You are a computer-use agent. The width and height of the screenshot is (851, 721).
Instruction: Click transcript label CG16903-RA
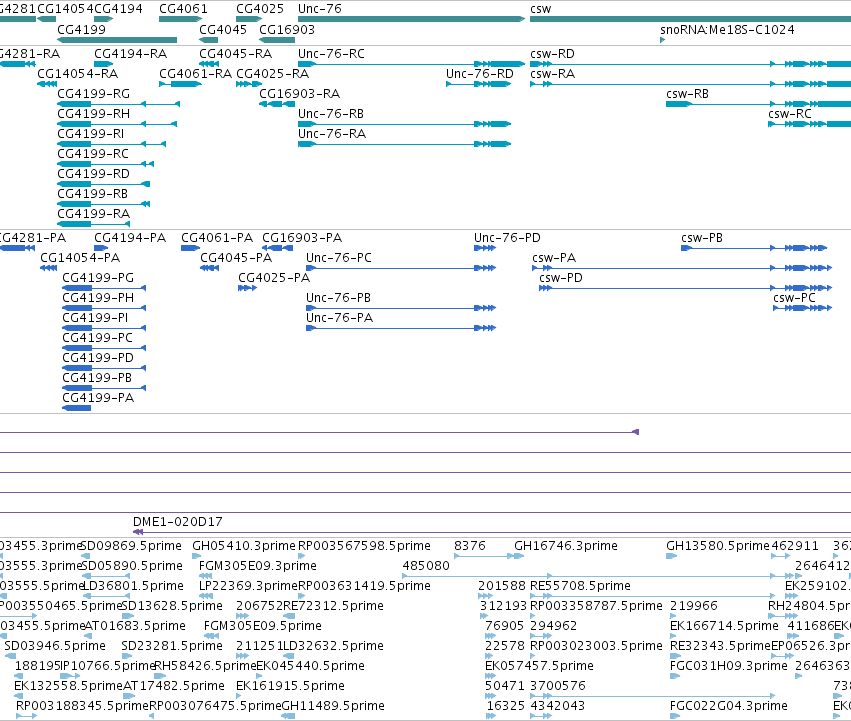[x=300, y=94]
